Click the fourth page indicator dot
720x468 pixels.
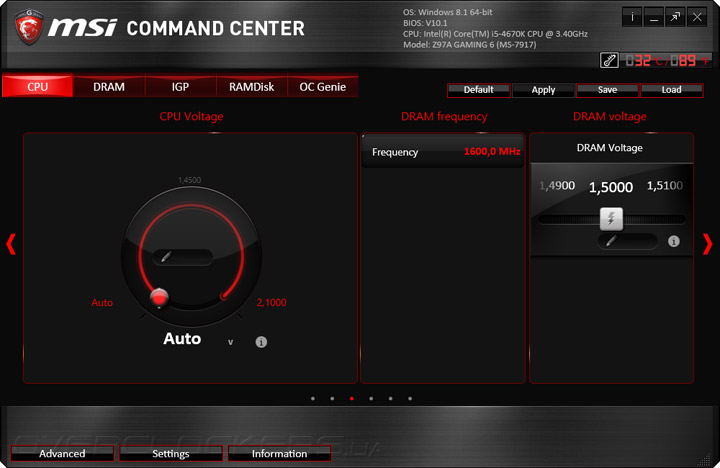pyautogui.click(x=371, y=399)
